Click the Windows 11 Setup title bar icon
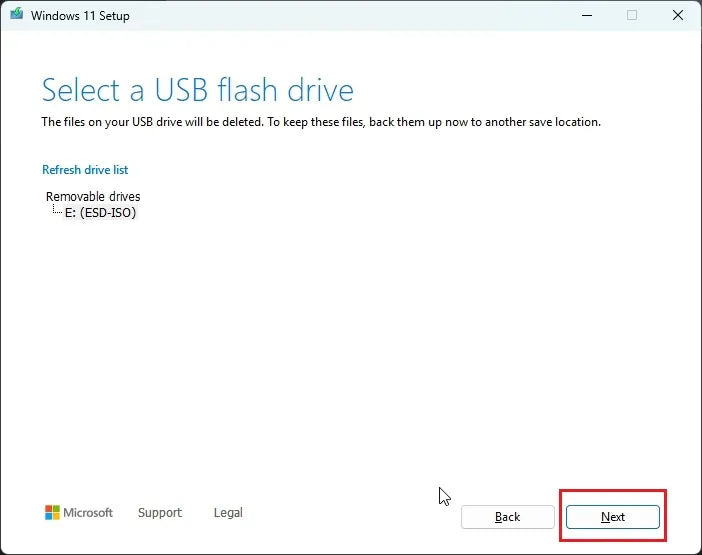Screen dimensions: 702x555 pyautogui.click(x=15, y=15)
